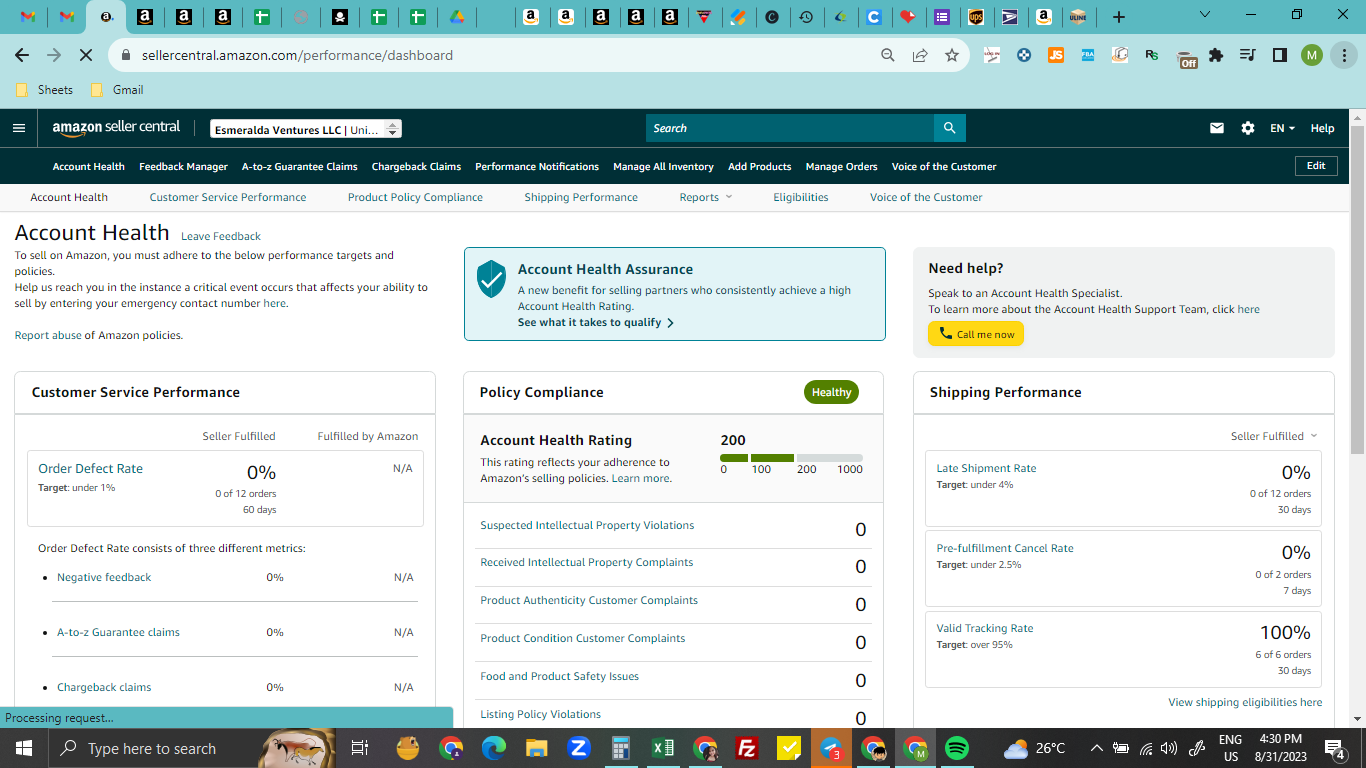The image size is (1366, 768).
Task: Open the notification center
Action: click(x=1335, y=748)
